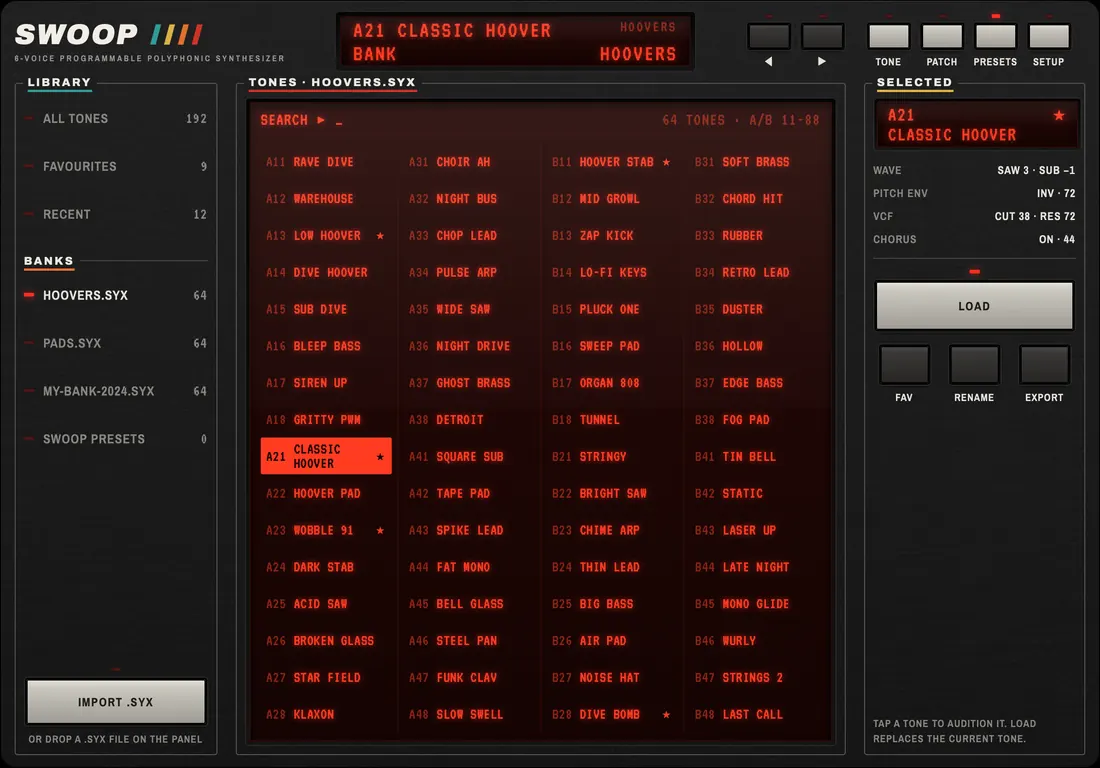1100x768 pixels.
Task: Select the PADS.SYX bank
Action: point(116,343)
